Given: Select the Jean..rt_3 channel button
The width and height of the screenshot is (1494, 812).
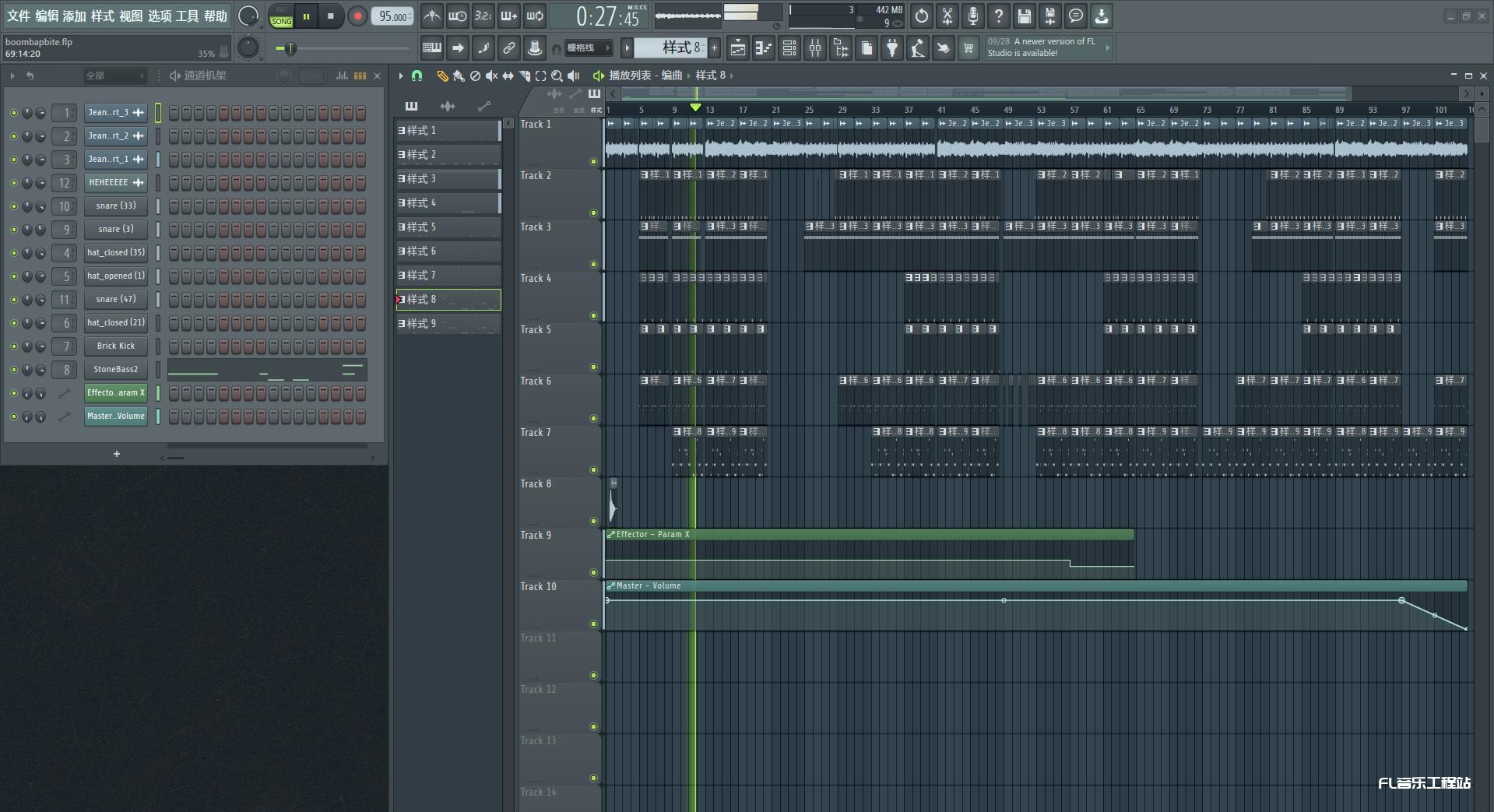Looking at the screenshot, I should click(x=116, y=113).
